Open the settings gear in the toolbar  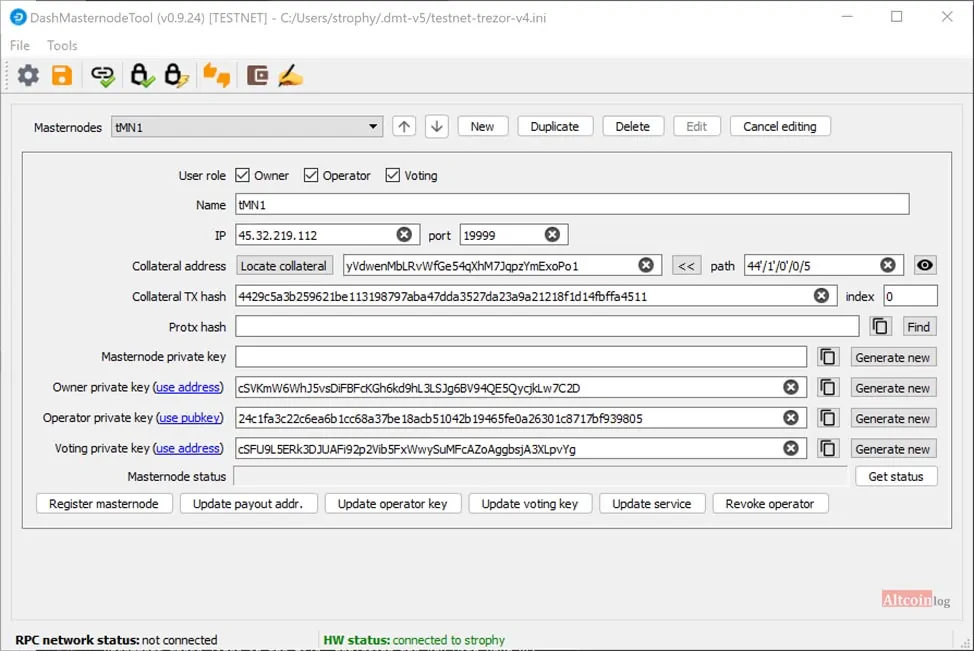click(28, 76)
